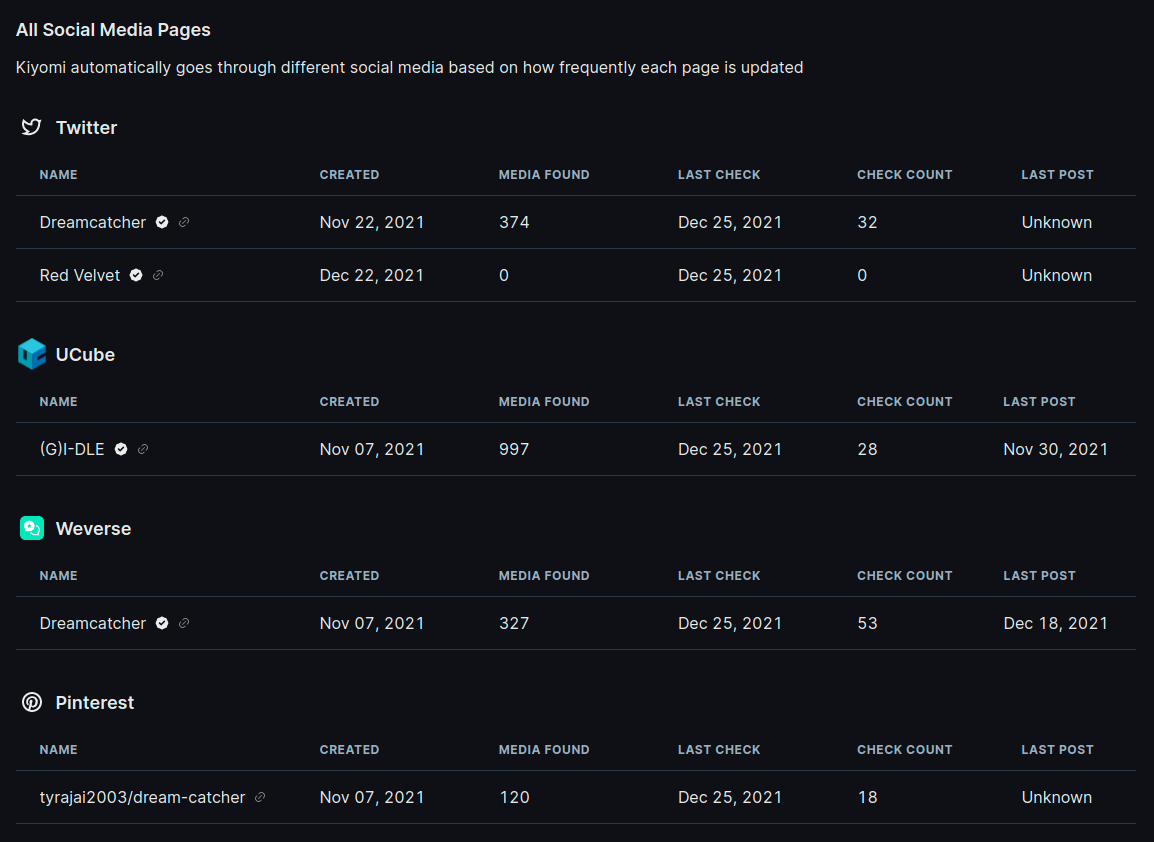Click the UCube cube logo icon
Screen dimensions: 1154x842
point(32,354)
